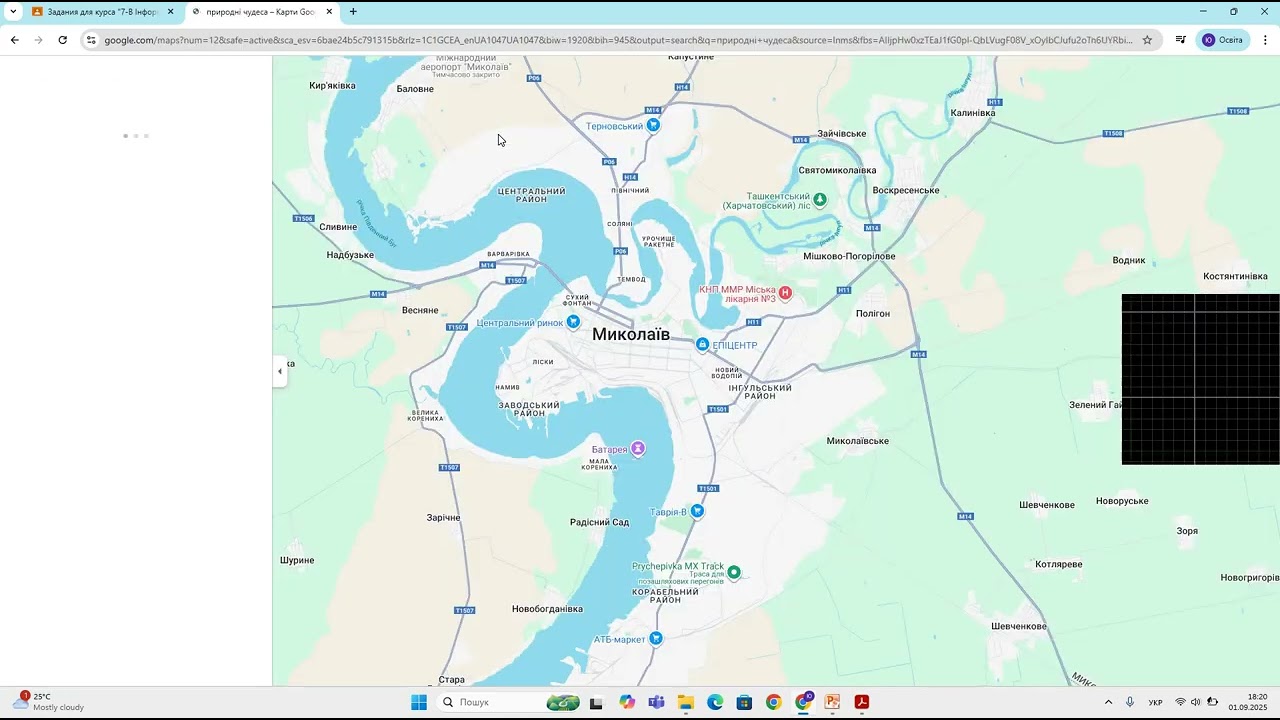Go back in browser history

(x=14, y=40)
